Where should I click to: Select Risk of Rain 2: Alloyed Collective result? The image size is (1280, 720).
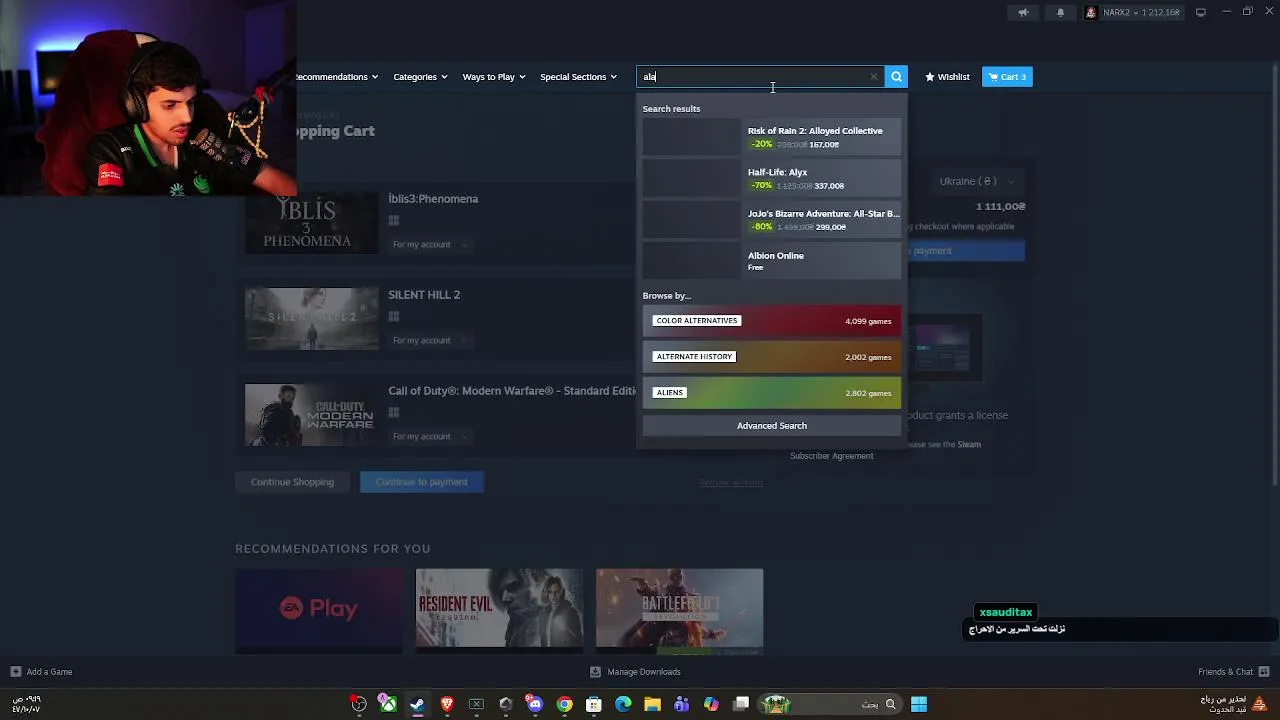click(x=771, y=137)
